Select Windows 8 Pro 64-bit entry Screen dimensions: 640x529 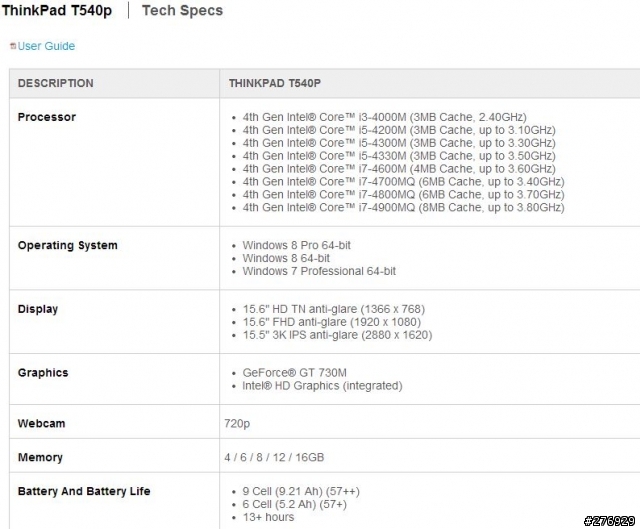click(x=297, y=245)
